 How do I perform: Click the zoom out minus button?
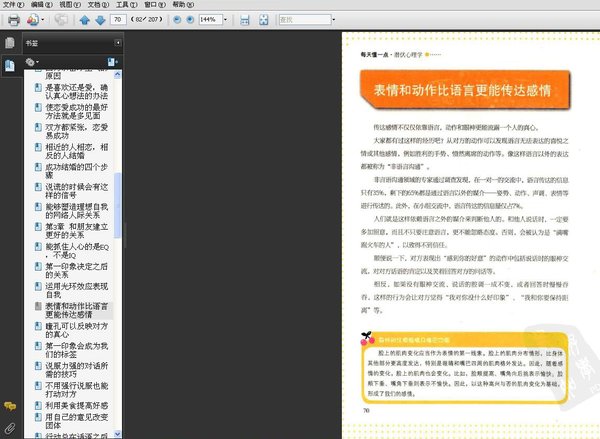coord(177,20)
